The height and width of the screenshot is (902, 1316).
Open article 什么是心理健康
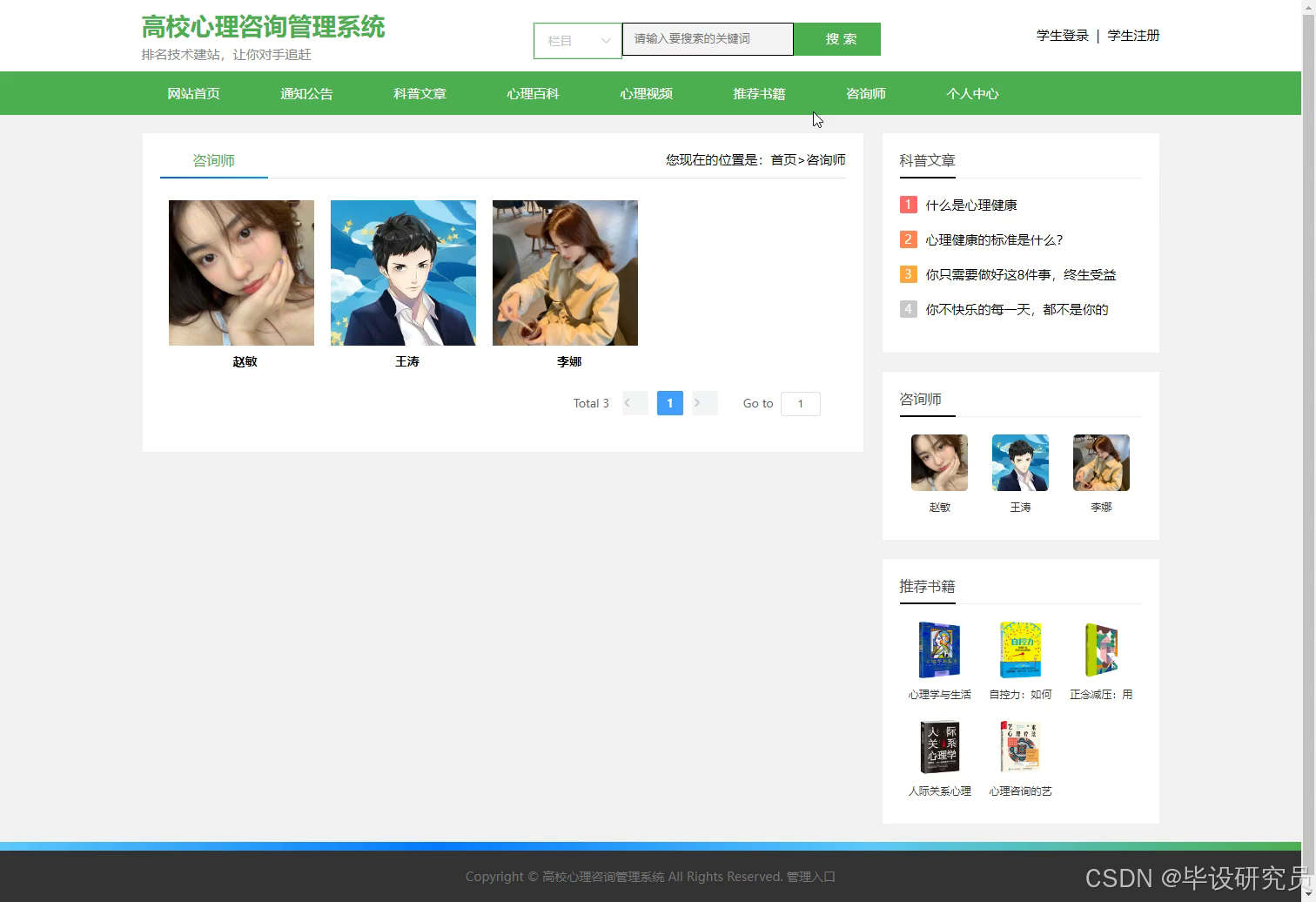click(971, 205)
